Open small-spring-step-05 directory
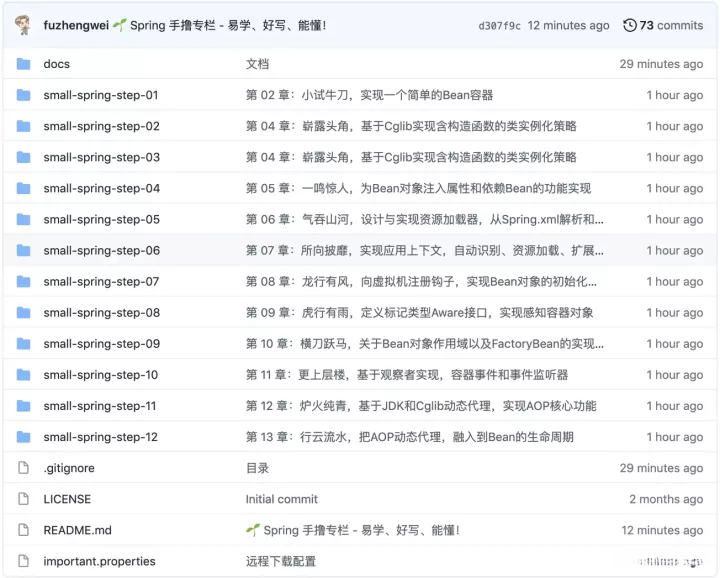This screenshot has height=578, width=720. 101,219
